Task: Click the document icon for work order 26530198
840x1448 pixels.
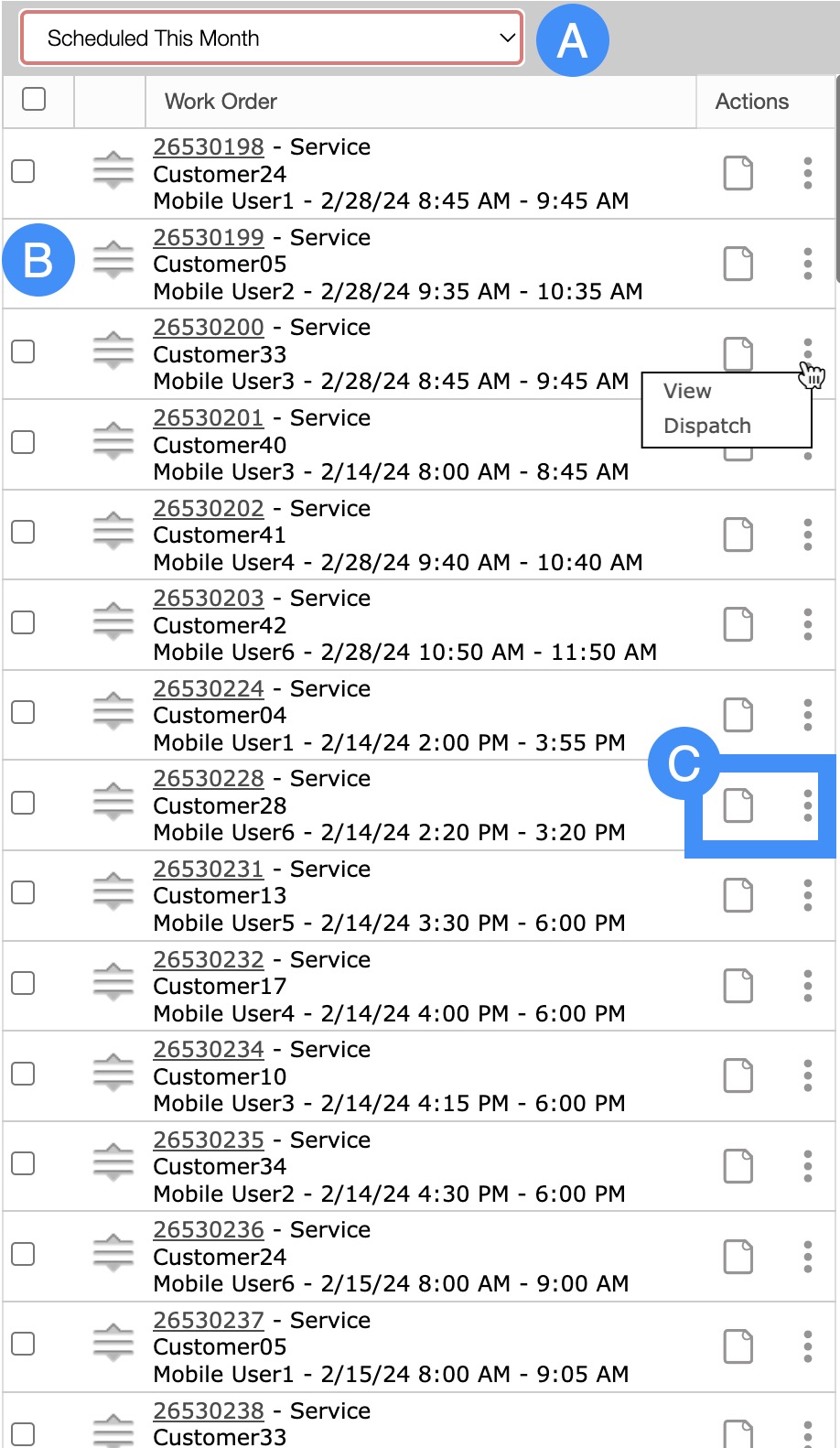Action: pyautogui.click(x=738, y=173)
